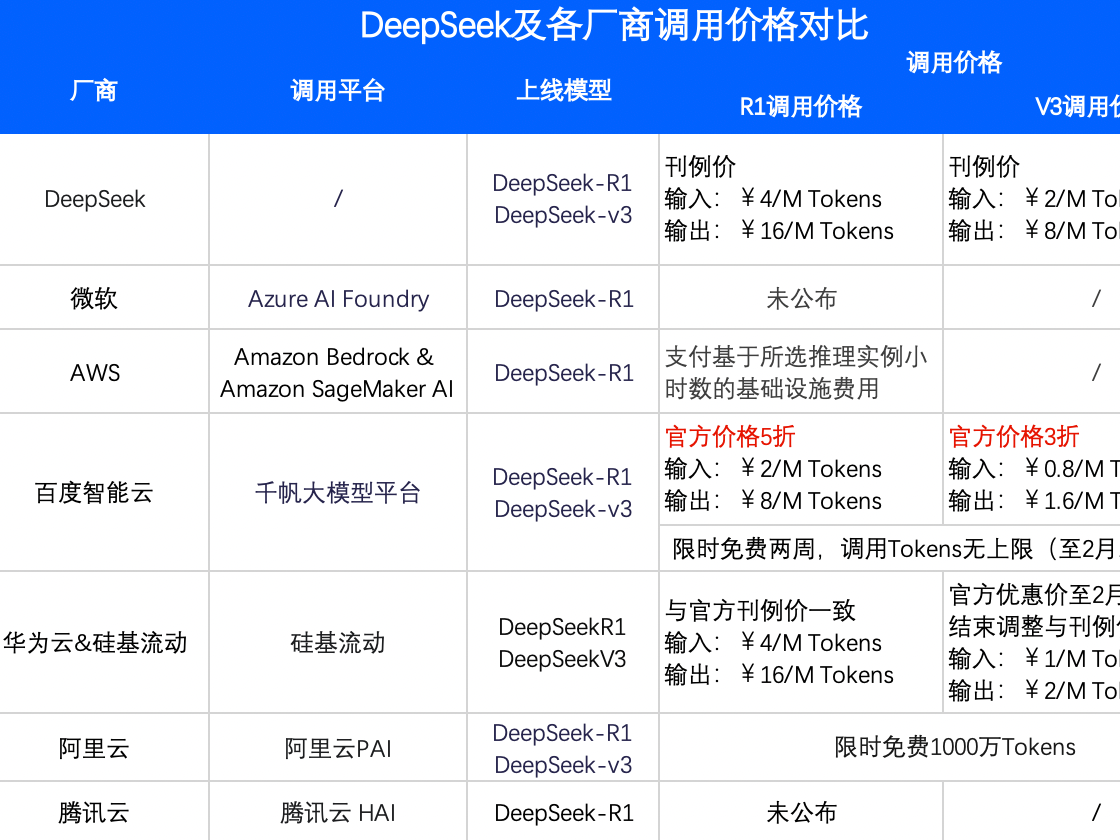Click "DeepSeek-R1" in the 微软 row
Viewport: 1120px width, 840px height.
pyautogui.click(x=564, y=299)
